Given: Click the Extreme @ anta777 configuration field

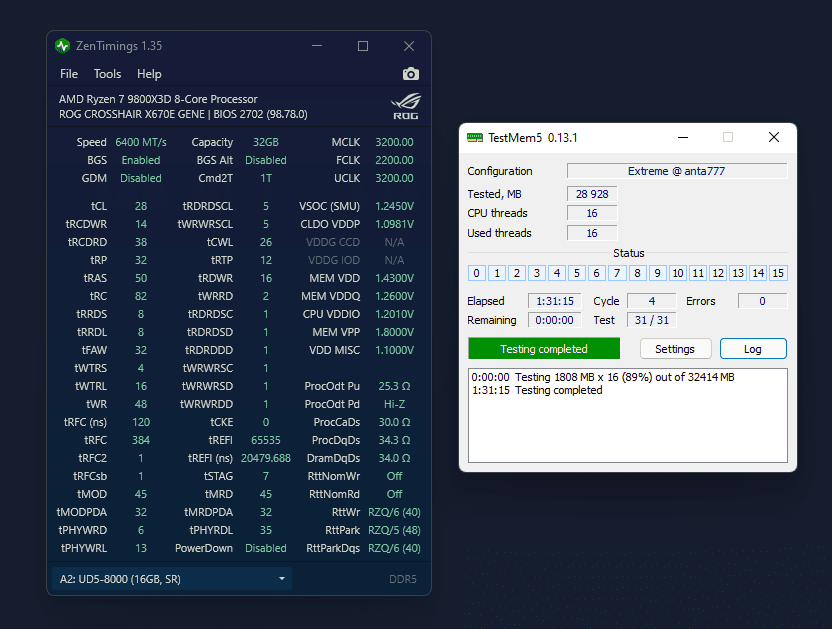Looking at the screenshot, I should click(676, 171).
